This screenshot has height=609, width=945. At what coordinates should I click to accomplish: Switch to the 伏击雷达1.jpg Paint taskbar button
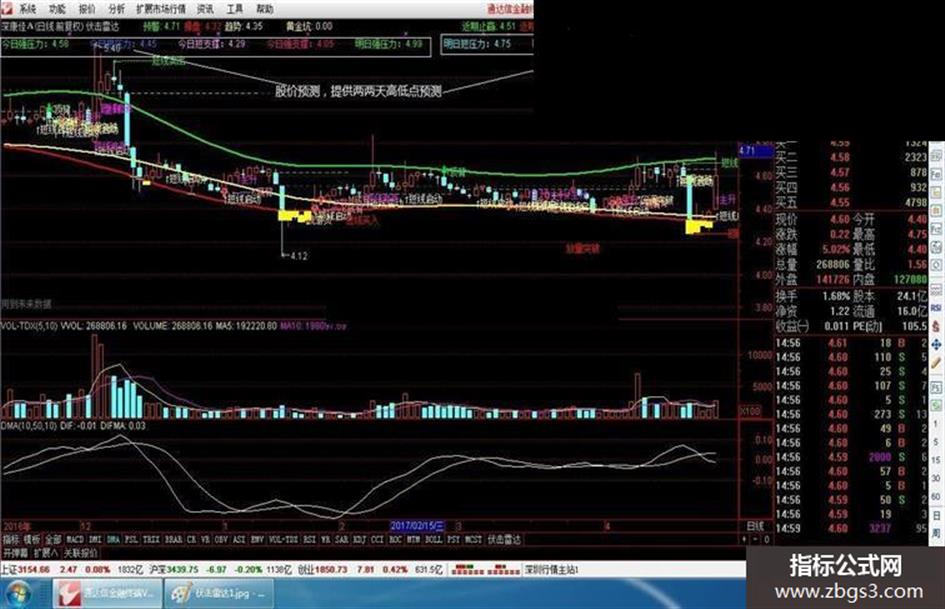point(218,594)
